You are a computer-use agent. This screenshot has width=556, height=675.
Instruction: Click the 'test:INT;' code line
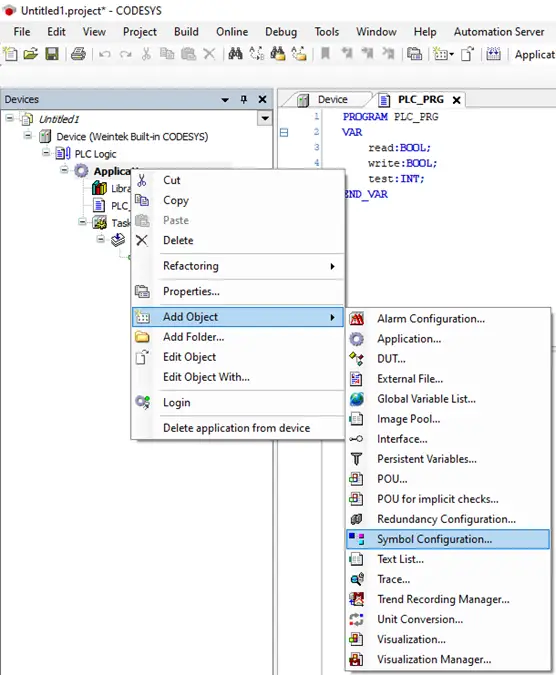396,179
